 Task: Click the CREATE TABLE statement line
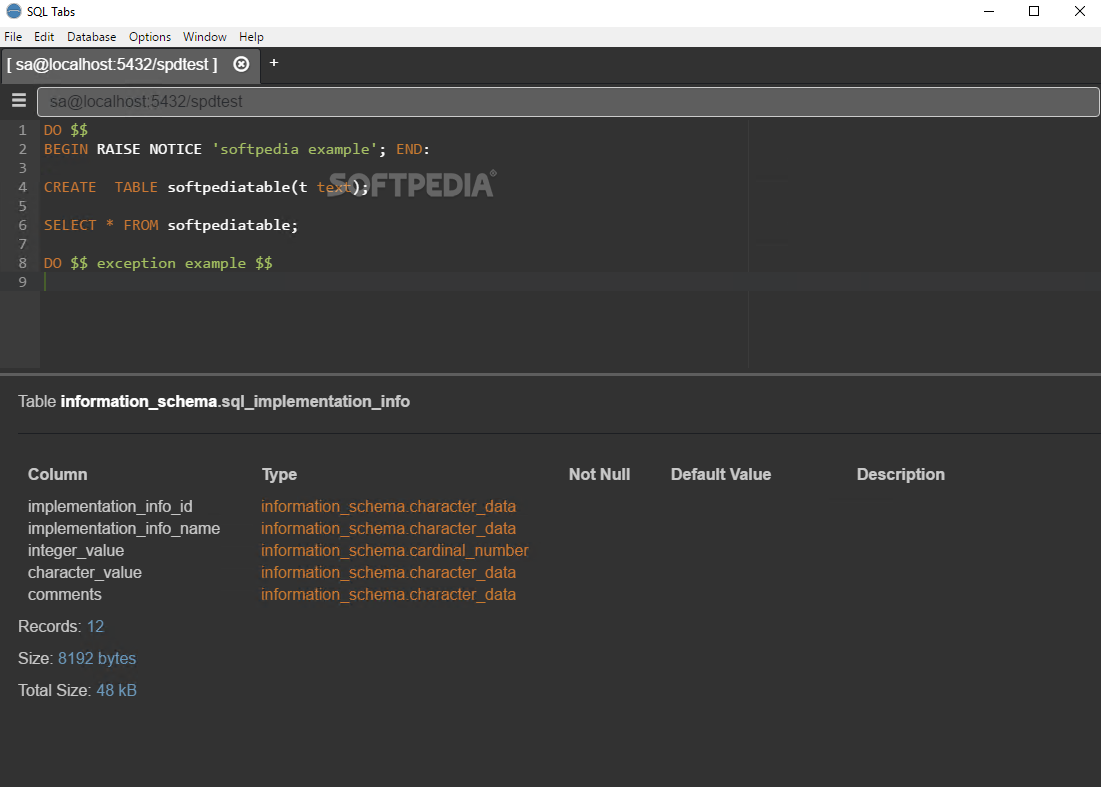coord(206,187)
